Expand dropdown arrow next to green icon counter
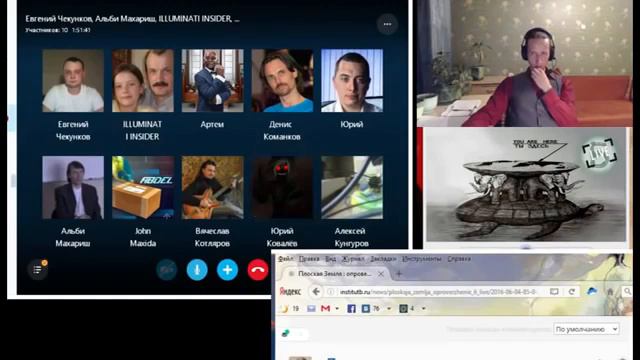The image size is (640, 360). coord(423,309)
